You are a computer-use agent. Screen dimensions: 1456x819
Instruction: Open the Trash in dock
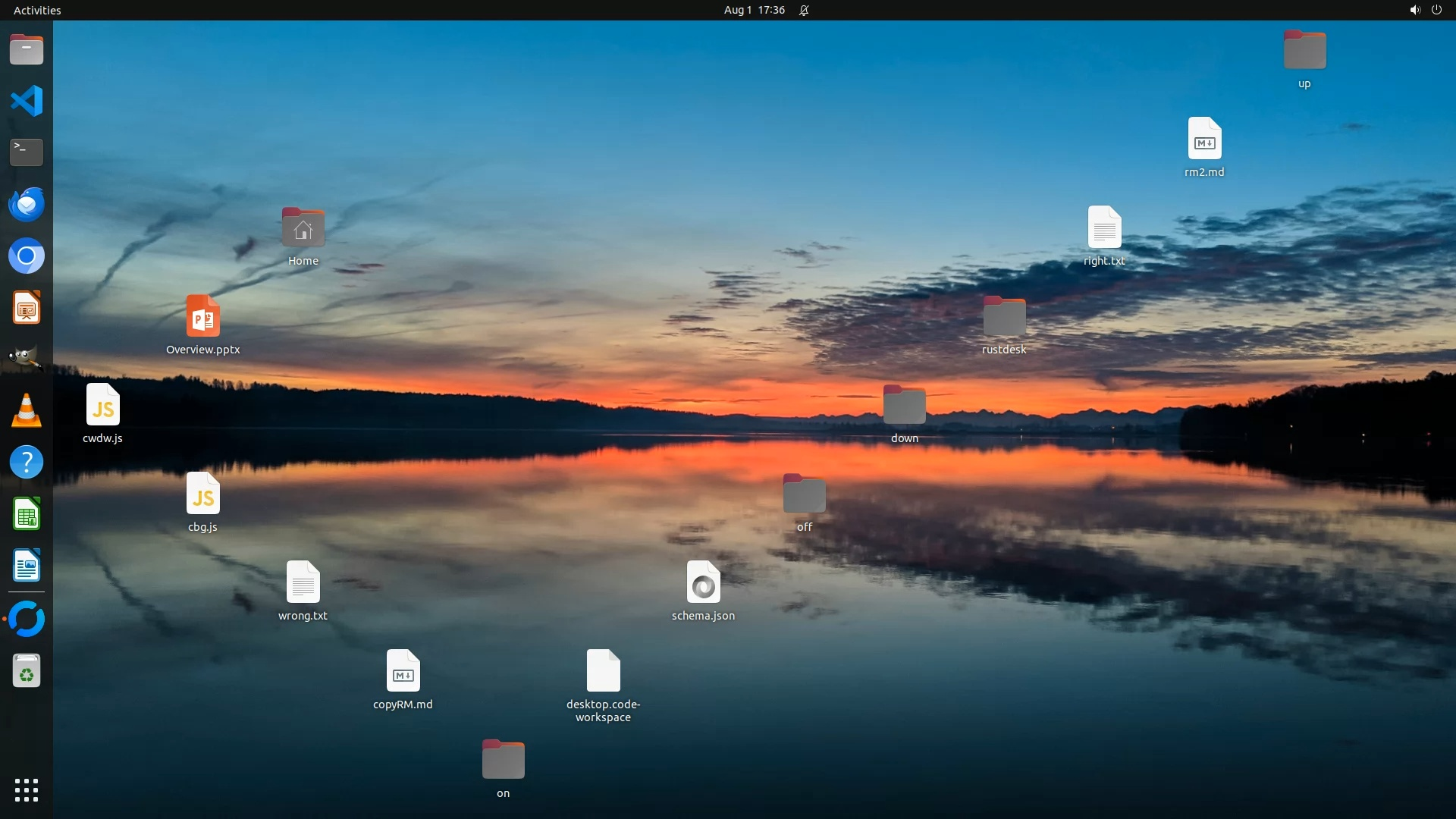(x=27, y=671)
